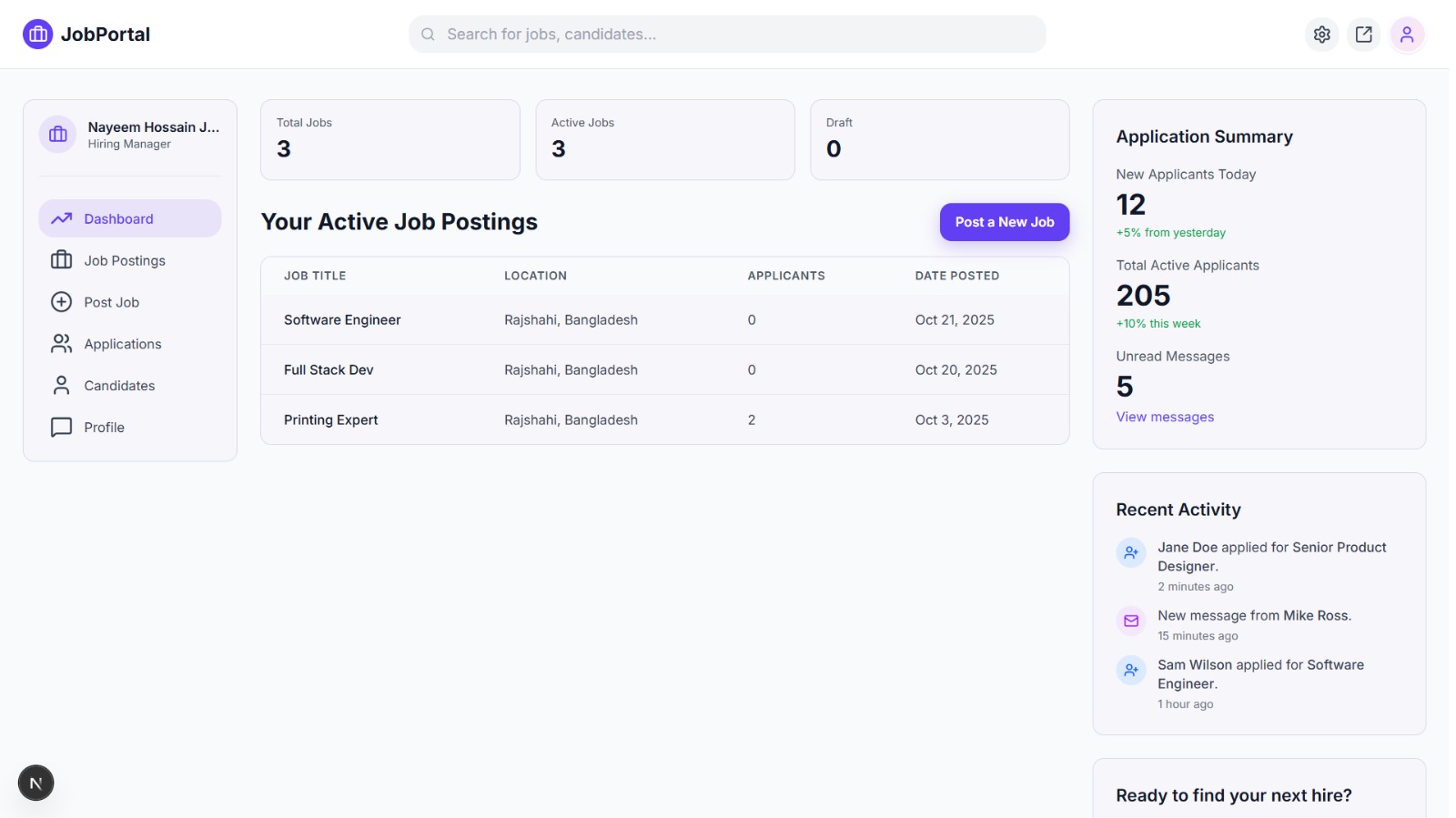Click the Job Postings briefcase icon
Image resolution: width=1456 pixels, height=818 pixels.
pos(61,260)
